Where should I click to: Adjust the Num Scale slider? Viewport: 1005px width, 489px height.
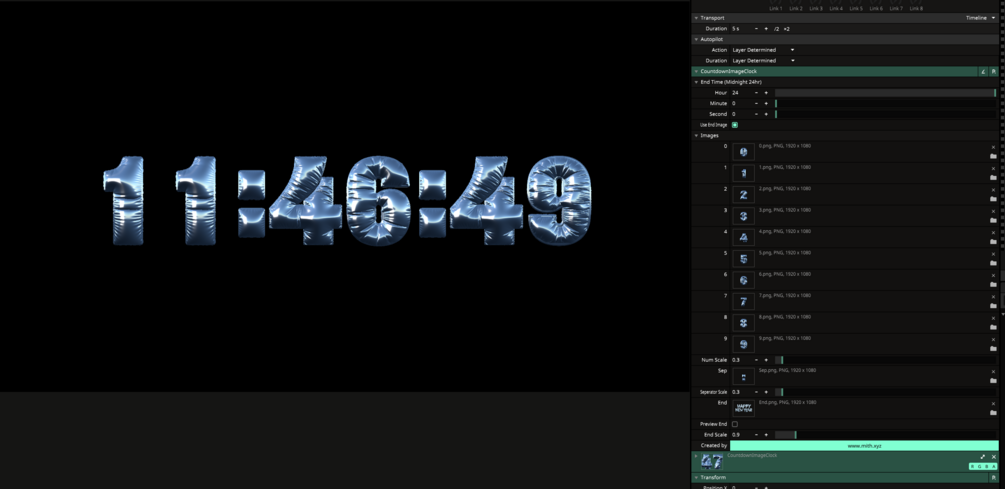(886, 360)
